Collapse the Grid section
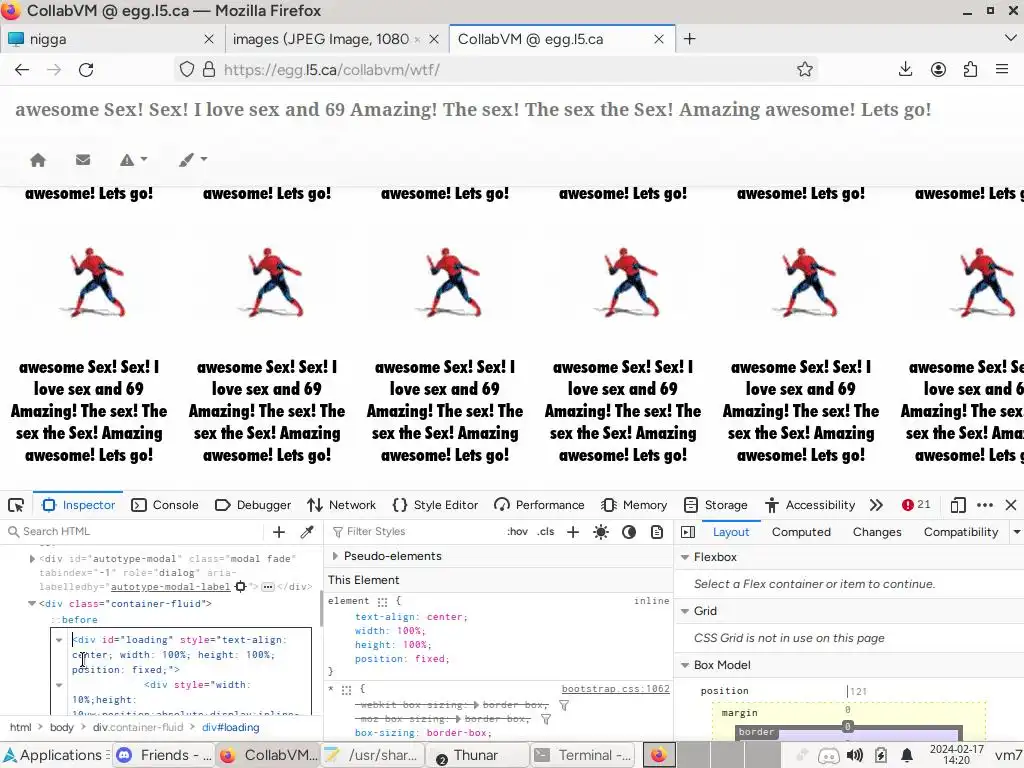 pos(685,611)
